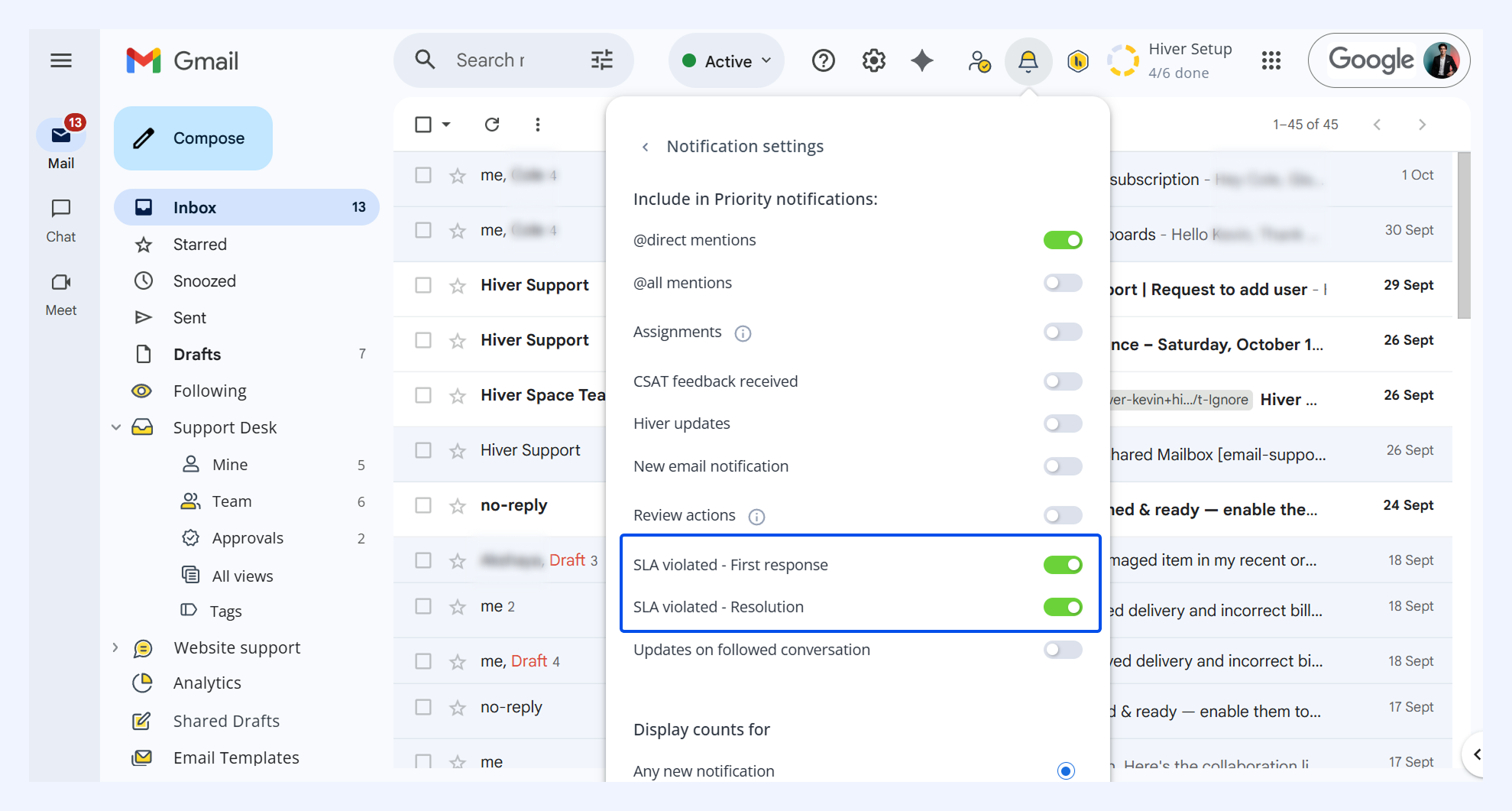This screenshot has height=811, width=1512.
Task: Select checkbox for no-reply 17 Sept email
Action: pos(423,708)
